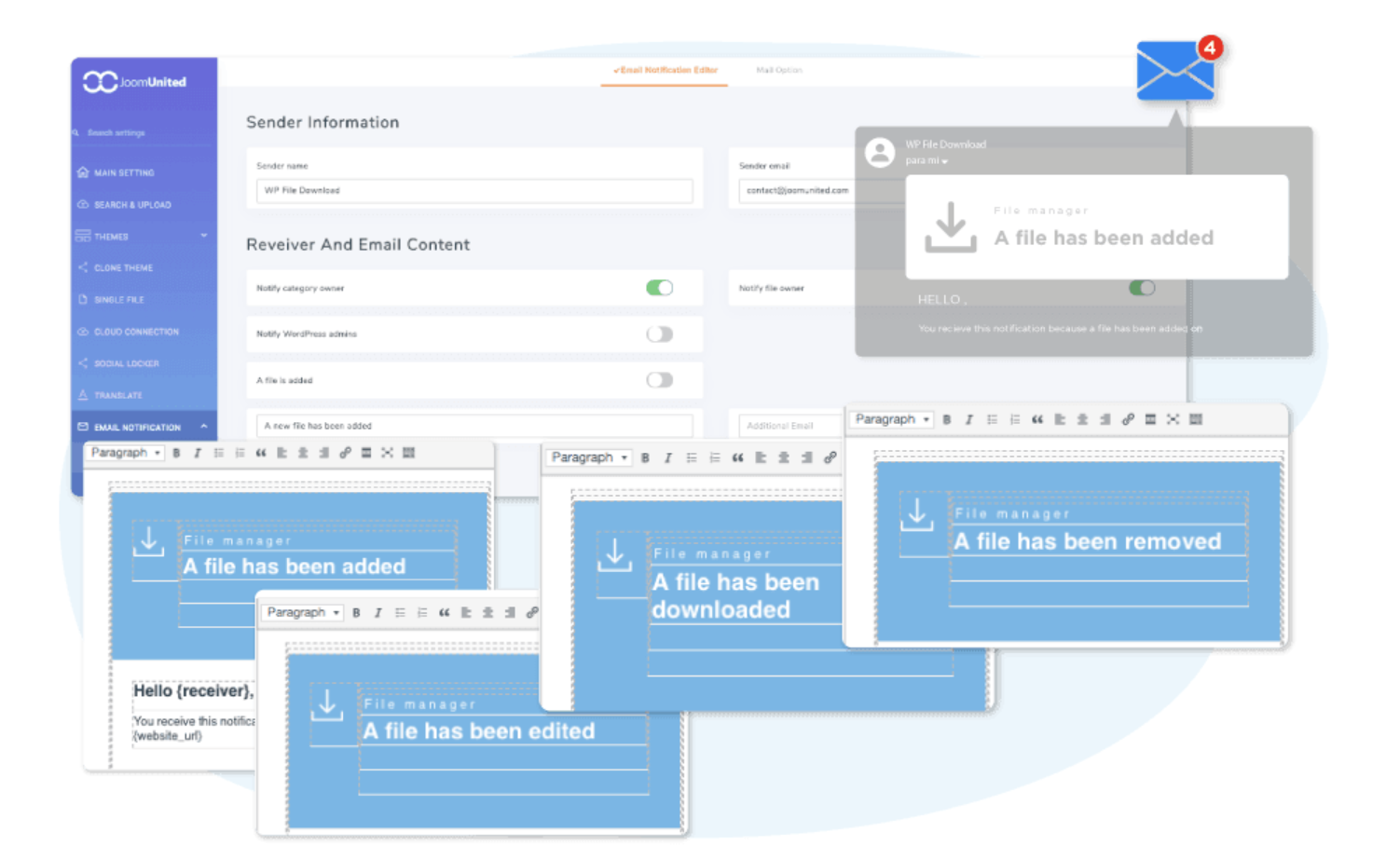Click 'A file has been edited' heading text
1400x859 pixels.
click(479, 731)
